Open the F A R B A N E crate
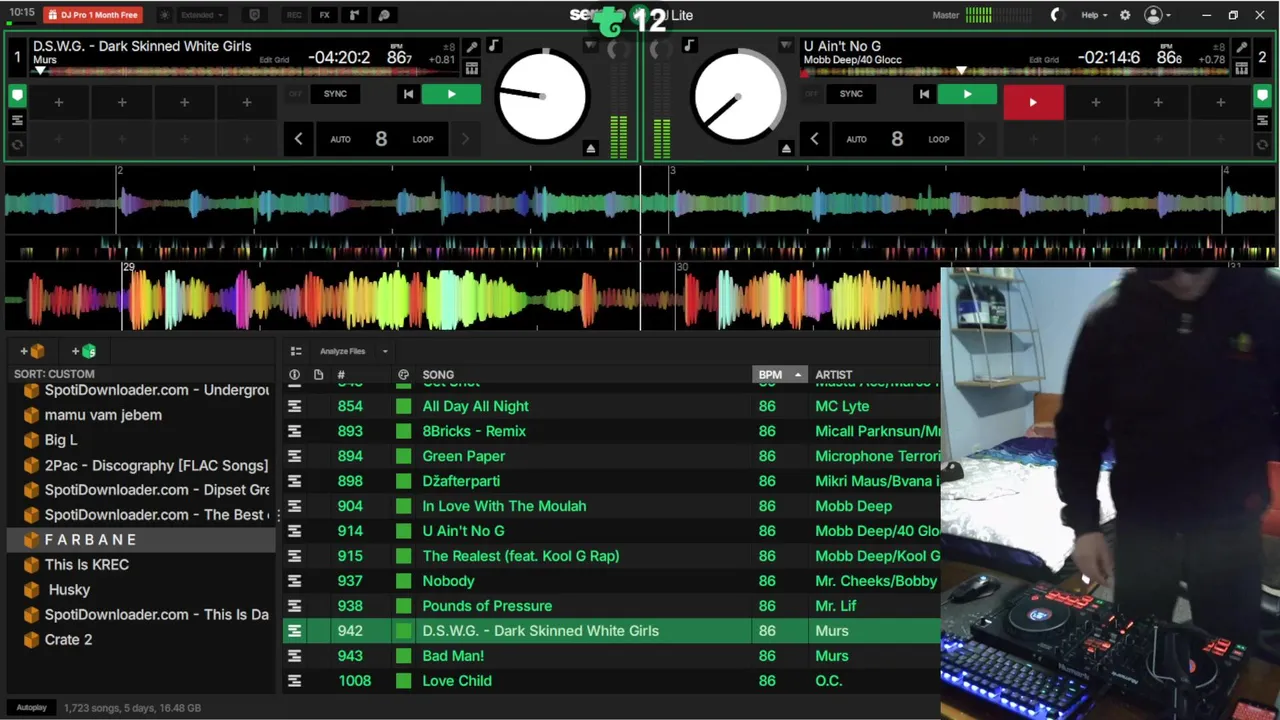 coord(140,540)
